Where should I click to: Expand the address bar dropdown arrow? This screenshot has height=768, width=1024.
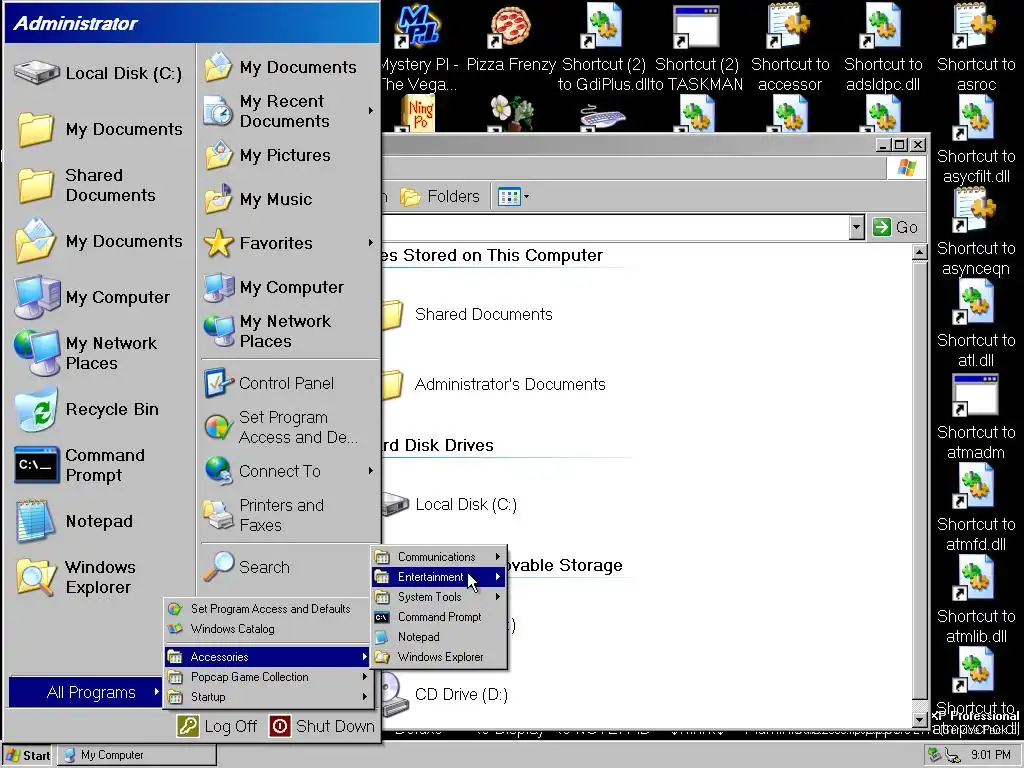[x=857, y=227]
